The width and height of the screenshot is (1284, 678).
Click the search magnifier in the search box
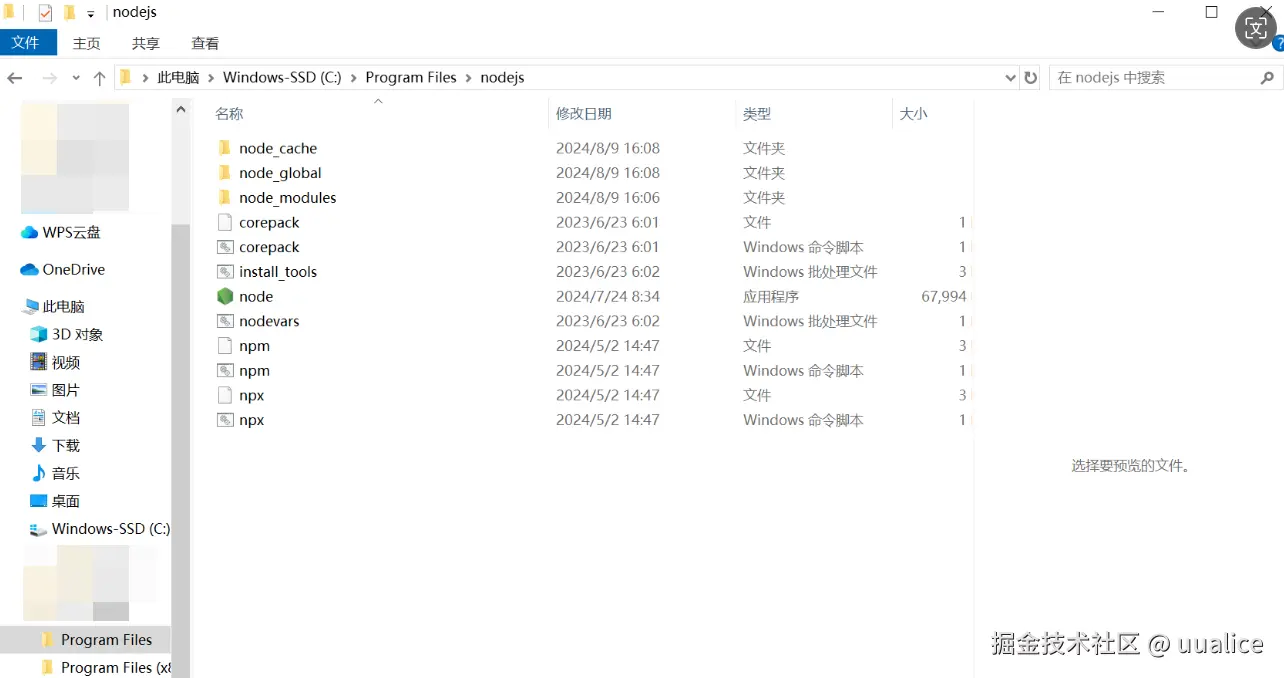(1267, 77)
